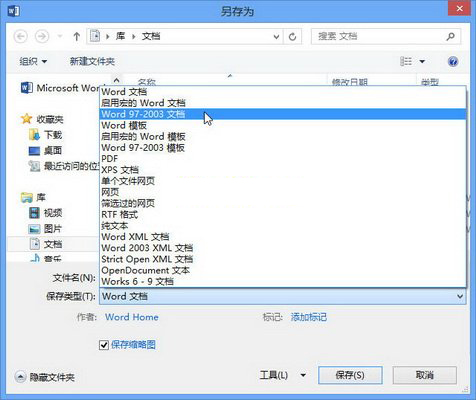Choose 筛选过的网页 format

(x=283, y=203)
